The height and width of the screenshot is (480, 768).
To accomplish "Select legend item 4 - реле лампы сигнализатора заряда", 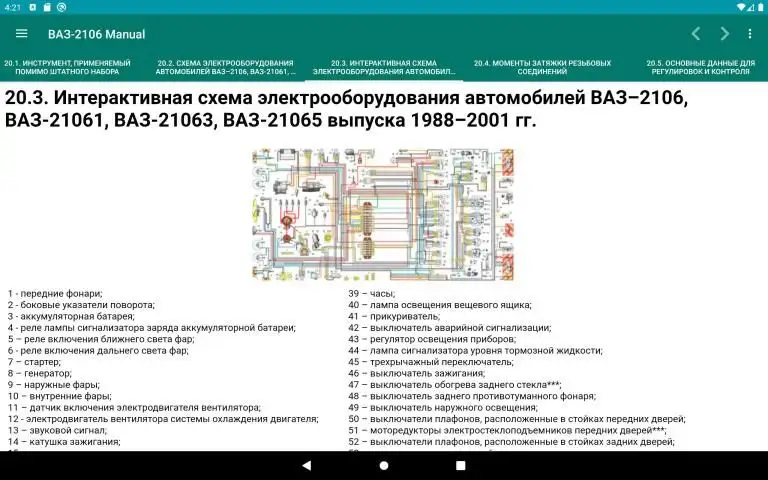I will [151, 328].
